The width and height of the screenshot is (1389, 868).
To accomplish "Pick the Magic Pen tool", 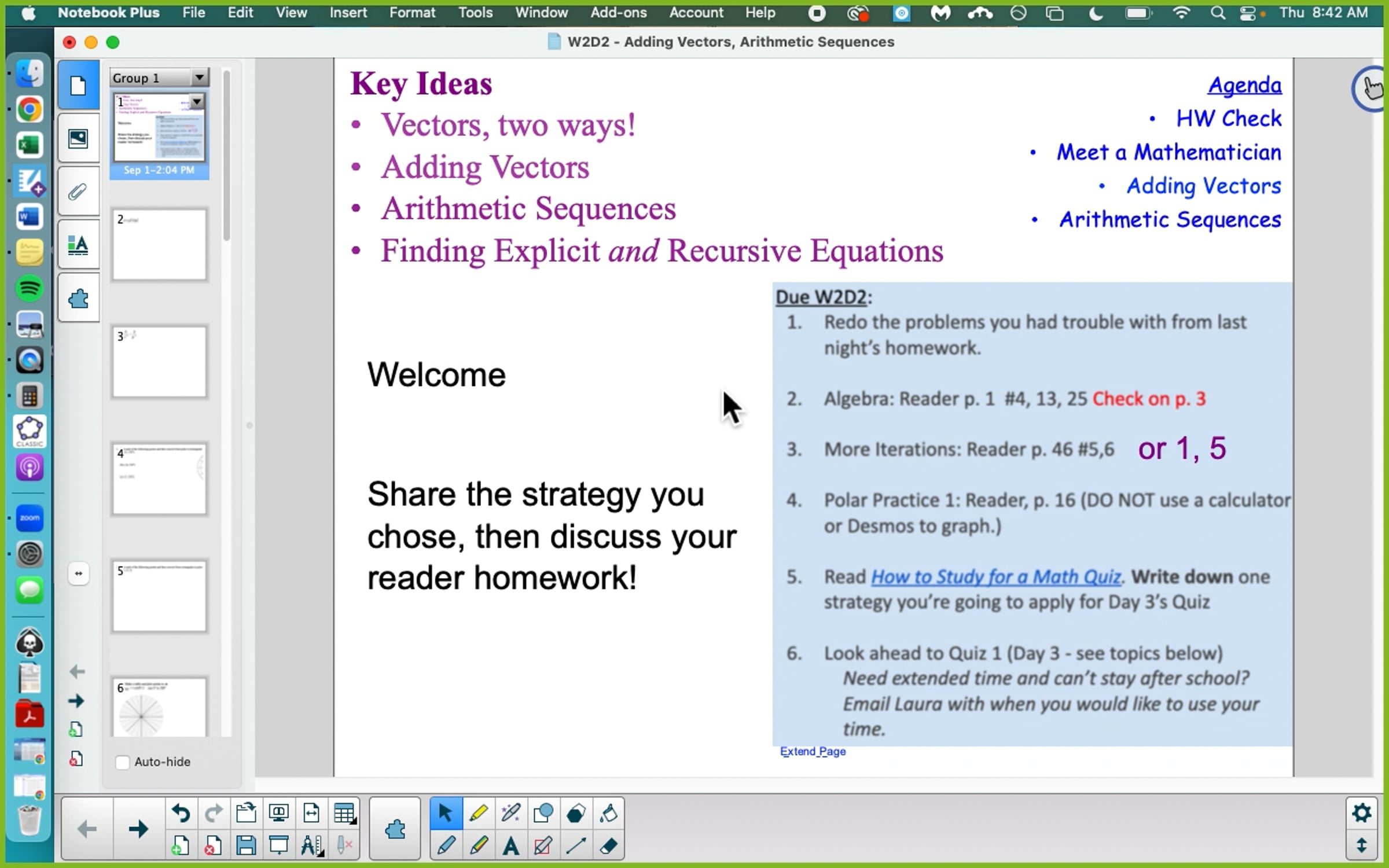I will (x=510, y=813).
